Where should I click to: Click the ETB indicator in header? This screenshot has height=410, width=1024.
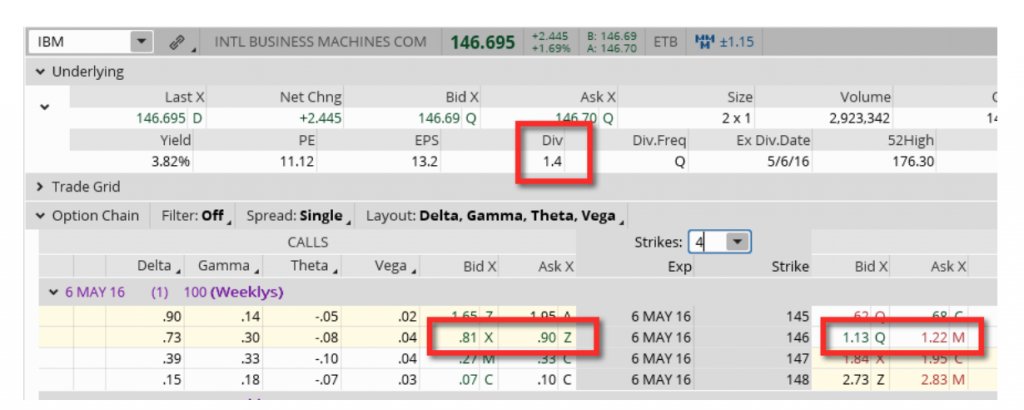click(x=665, y=42)
